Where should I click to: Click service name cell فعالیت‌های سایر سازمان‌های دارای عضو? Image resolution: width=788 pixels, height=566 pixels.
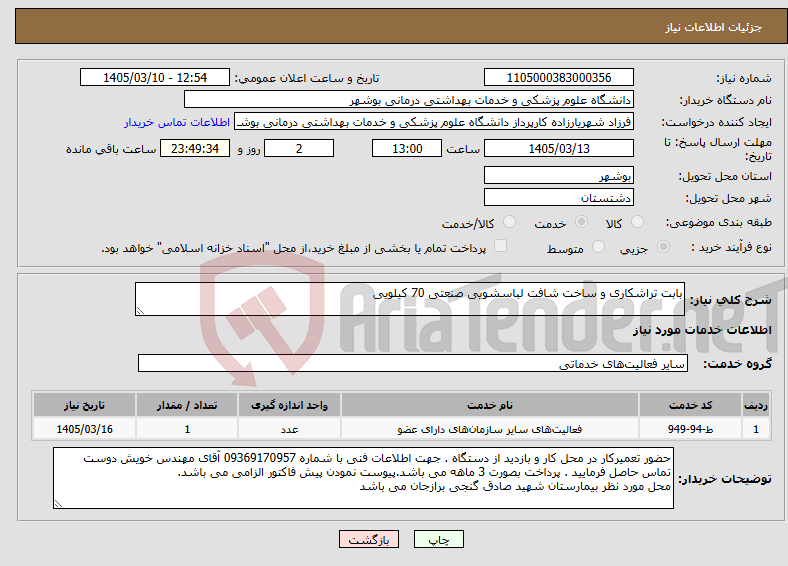[x=490, y=429]
